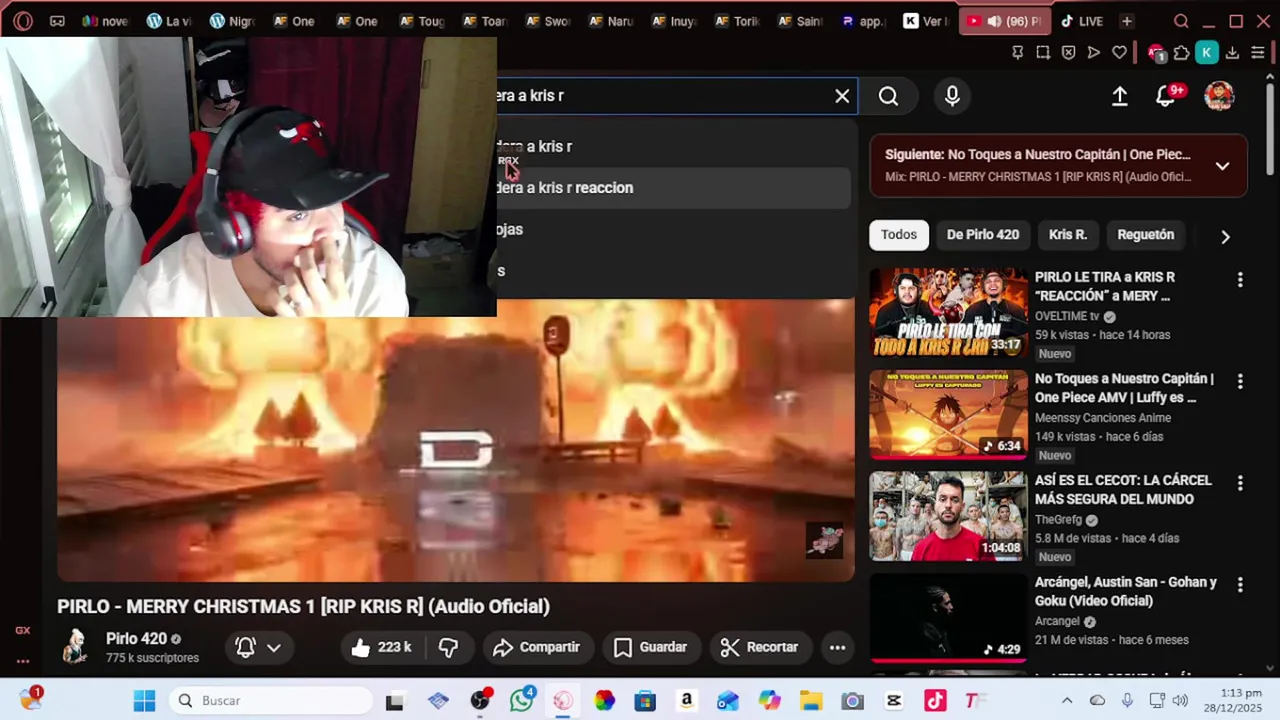The width and height of the screenshot is (1280, 720).
Task: Open No Toques a Nuestro Capitán thumbnail
Action: click(948, 415)
